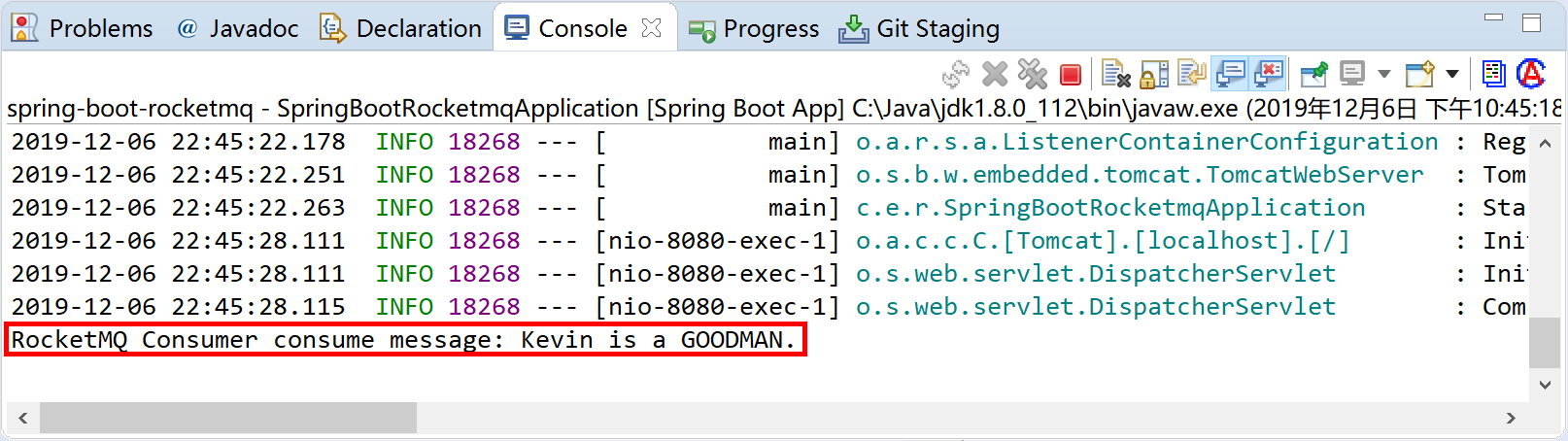This screenshot has height=441, width=1568.
Task: Expand the Open Console dropdown arrow
Action: [x=1452, y=75]
